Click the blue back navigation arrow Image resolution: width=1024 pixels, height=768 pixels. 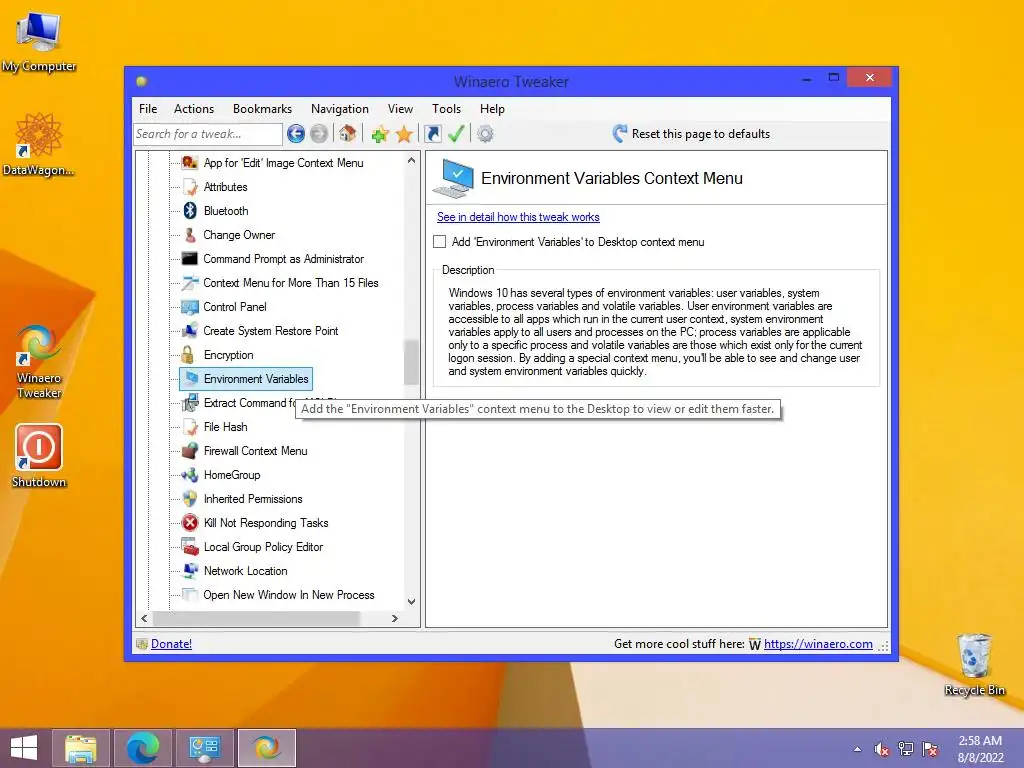click(296, 134)
